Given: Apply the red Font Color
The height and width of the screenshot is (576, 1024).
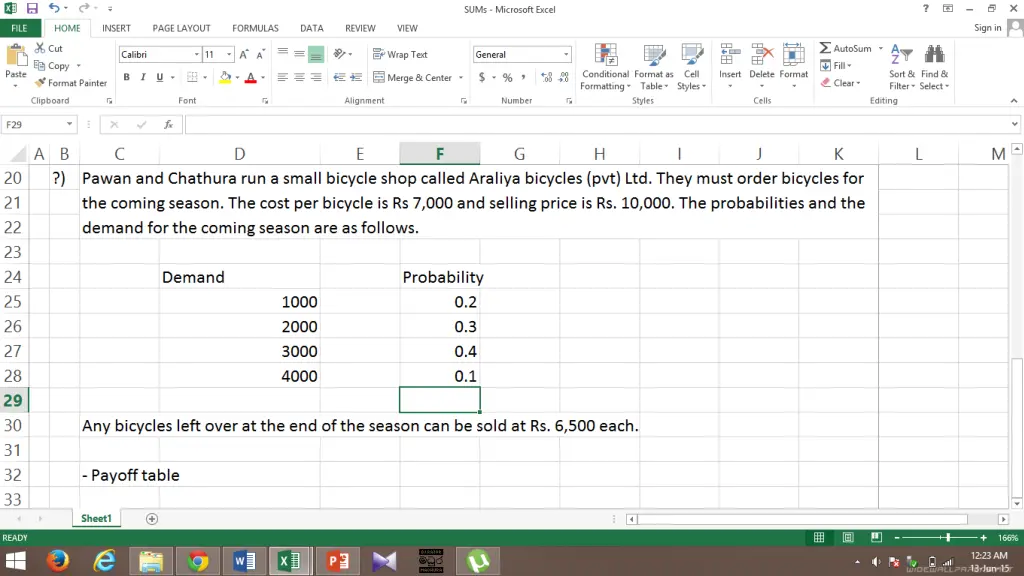Looking at the screenshot, I should click(251, 77).
